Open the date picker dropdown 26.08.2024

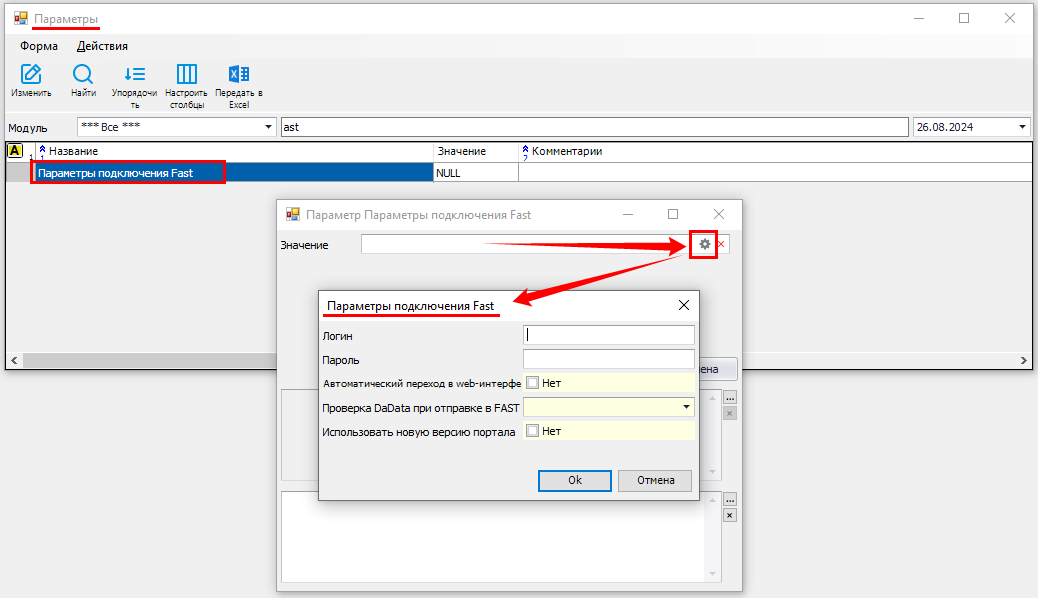tap(1021, 127)
